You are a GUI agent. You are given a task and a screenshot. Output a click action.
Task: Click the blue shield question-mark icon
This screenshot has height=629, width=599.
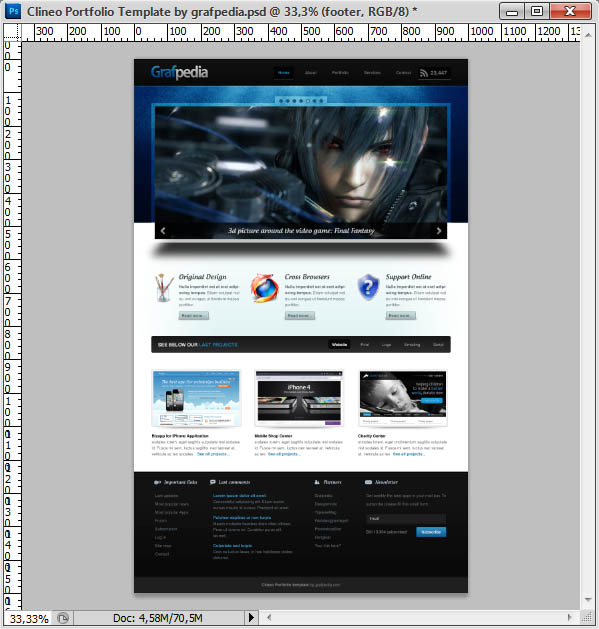[x=368, y=287]
